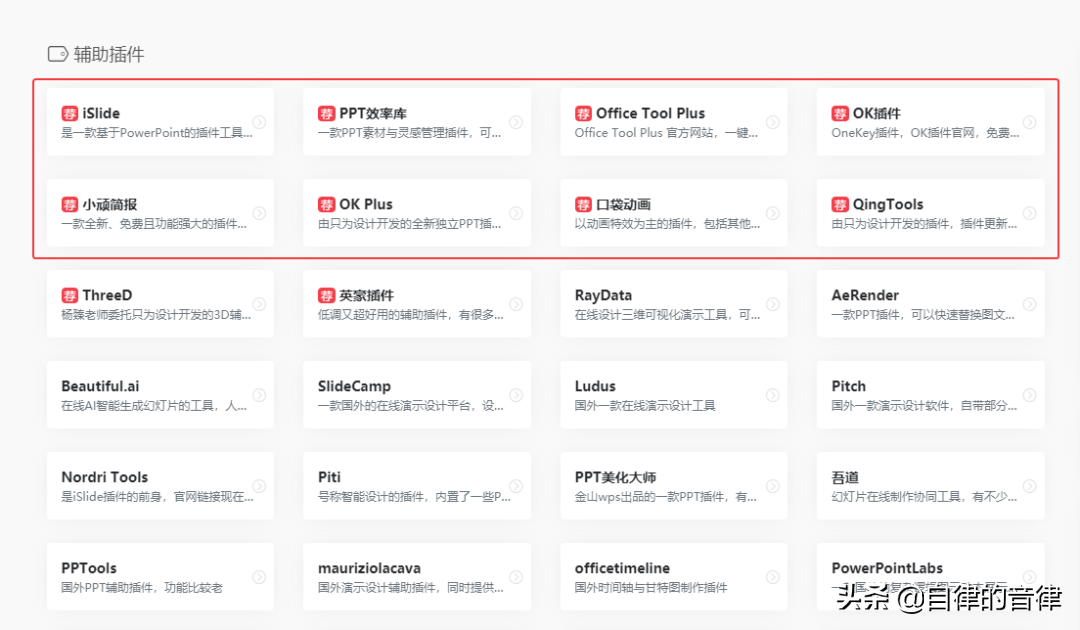Image resolution: width=1080 pixels, height=630 pixels.
Task: Open the 口袋动画 link
Action: click(674, 213)
